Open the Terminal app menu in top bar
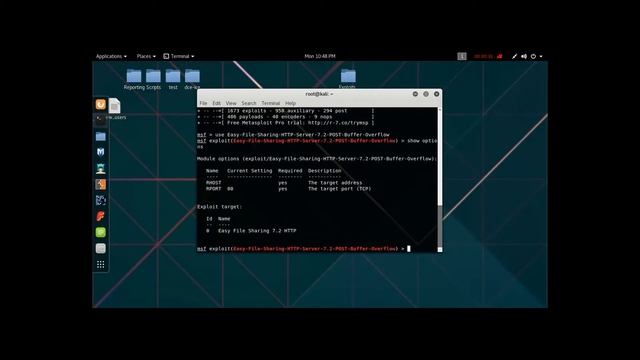Screen dimensions: 640x360 pyautogui.click(x=179, y=56)
